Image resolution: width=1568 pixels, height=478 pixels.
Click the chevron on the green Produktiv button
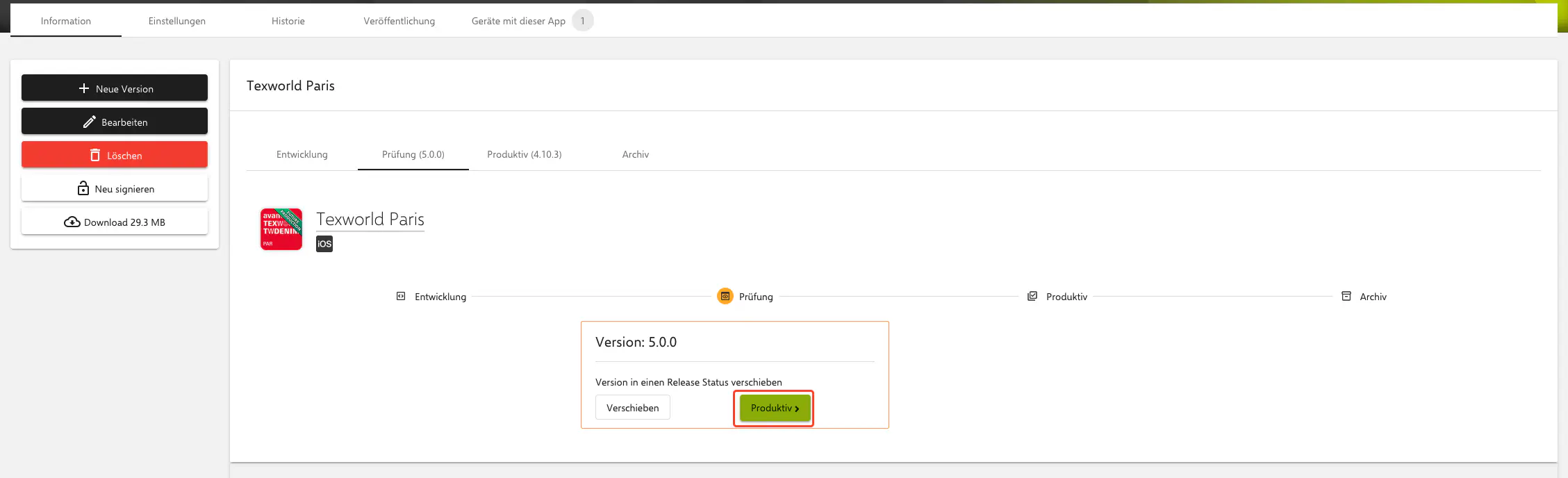pyautogui.click(x=797, y=409)
